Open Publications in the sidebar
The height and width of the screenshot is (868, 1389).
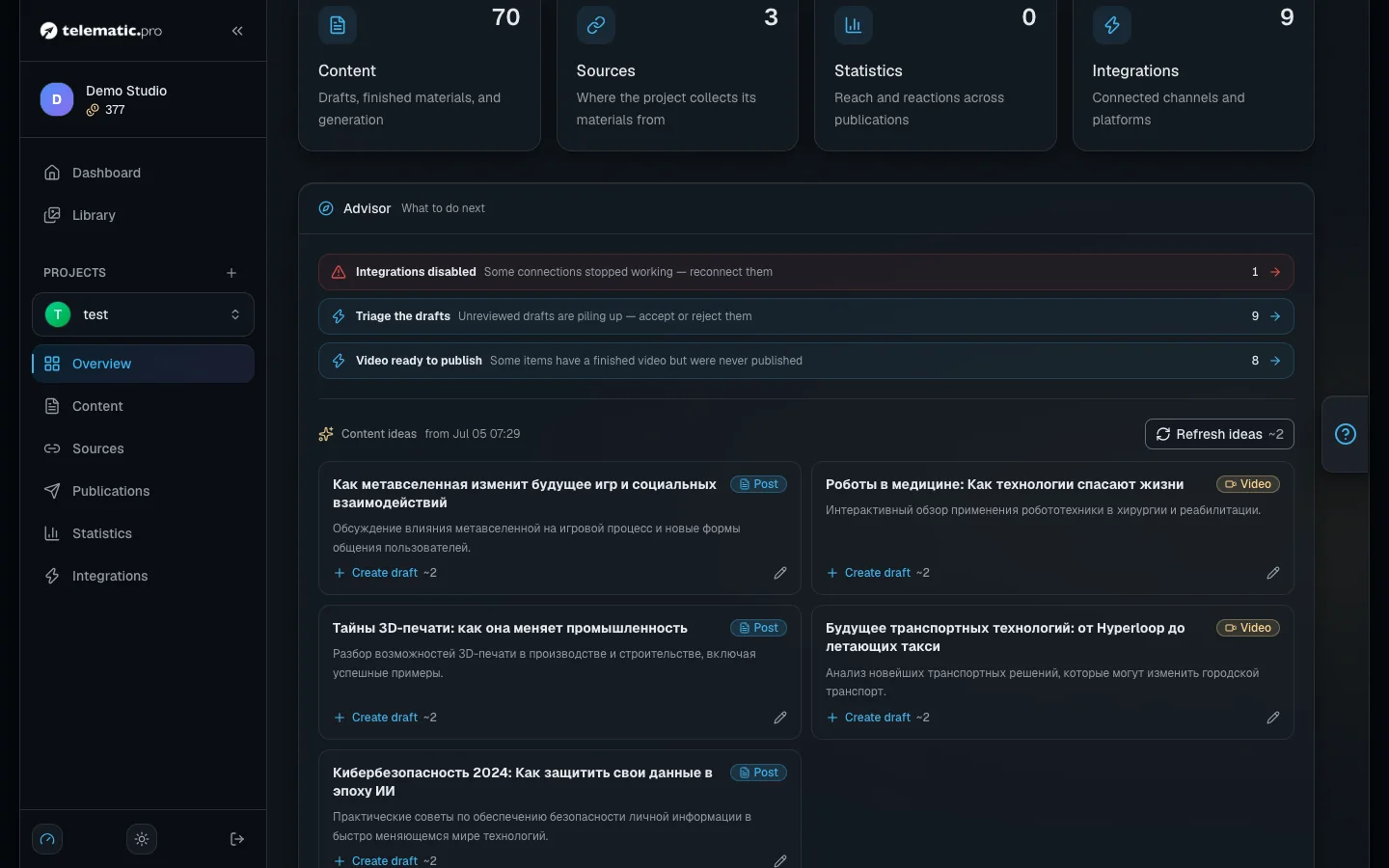tap(143, 491)
